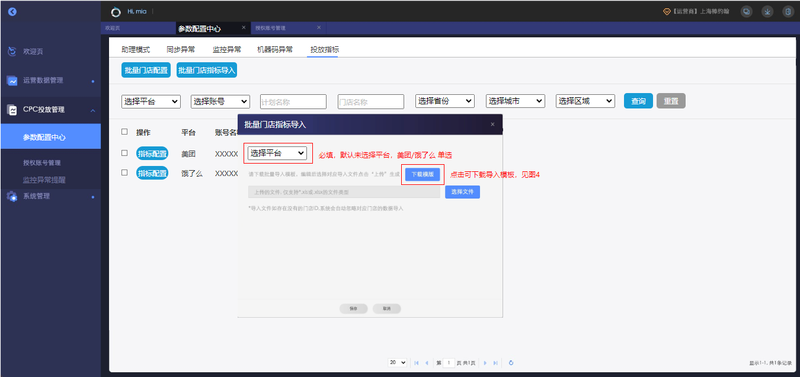Click the rightmost round header icon

pyautogui.click(x=787, y=11)
